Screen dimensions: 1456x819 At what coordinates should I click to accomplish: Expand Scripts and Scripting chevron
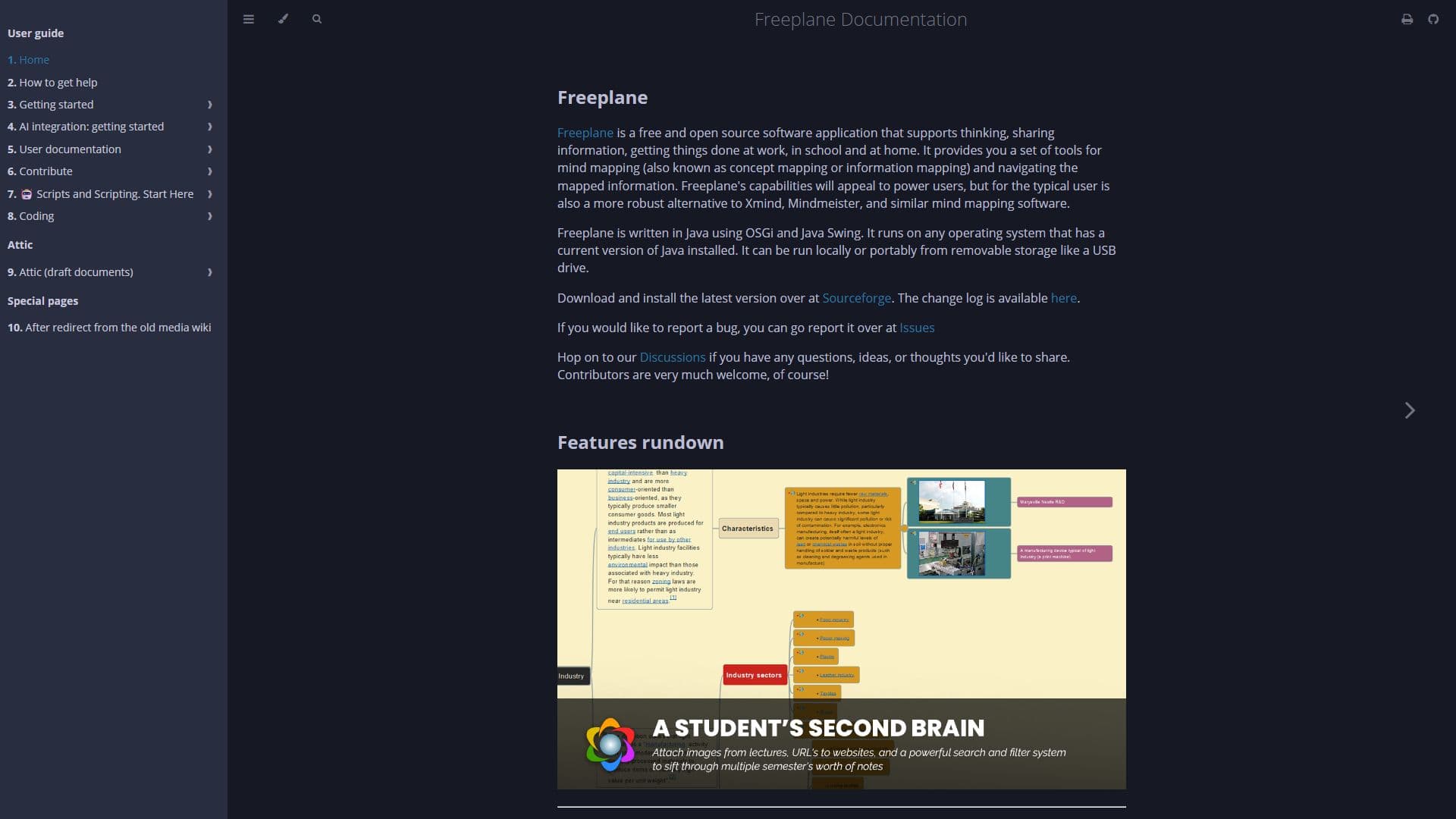click(x=210, y=194)
